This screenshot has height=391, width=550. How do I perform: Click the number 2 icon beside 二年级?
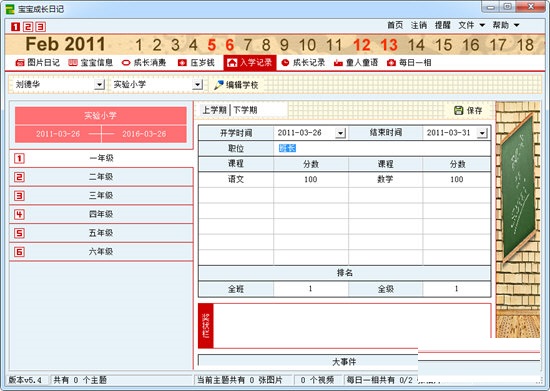[19, 177]
